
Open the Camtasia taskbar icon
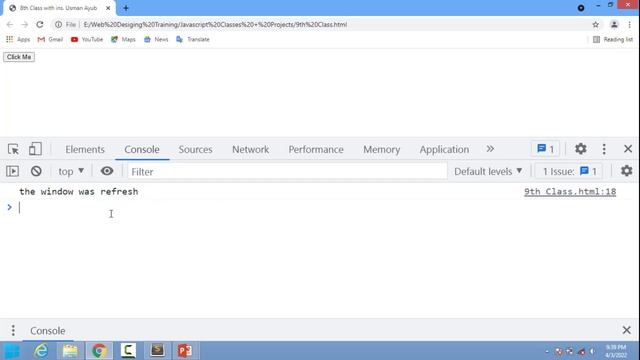(128, 351)
